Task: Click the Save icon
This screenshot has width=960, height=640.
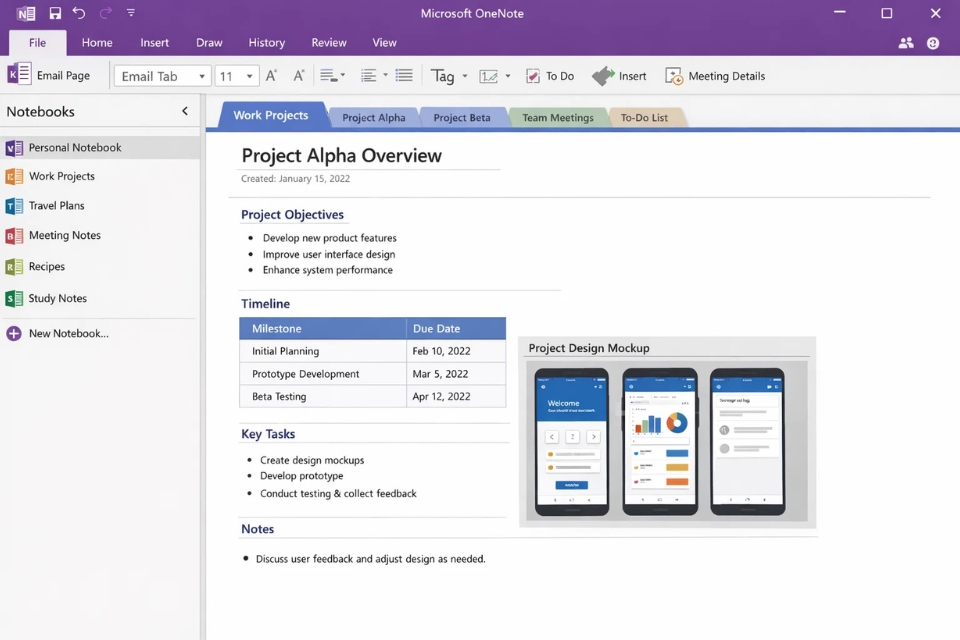Action: 54,13
